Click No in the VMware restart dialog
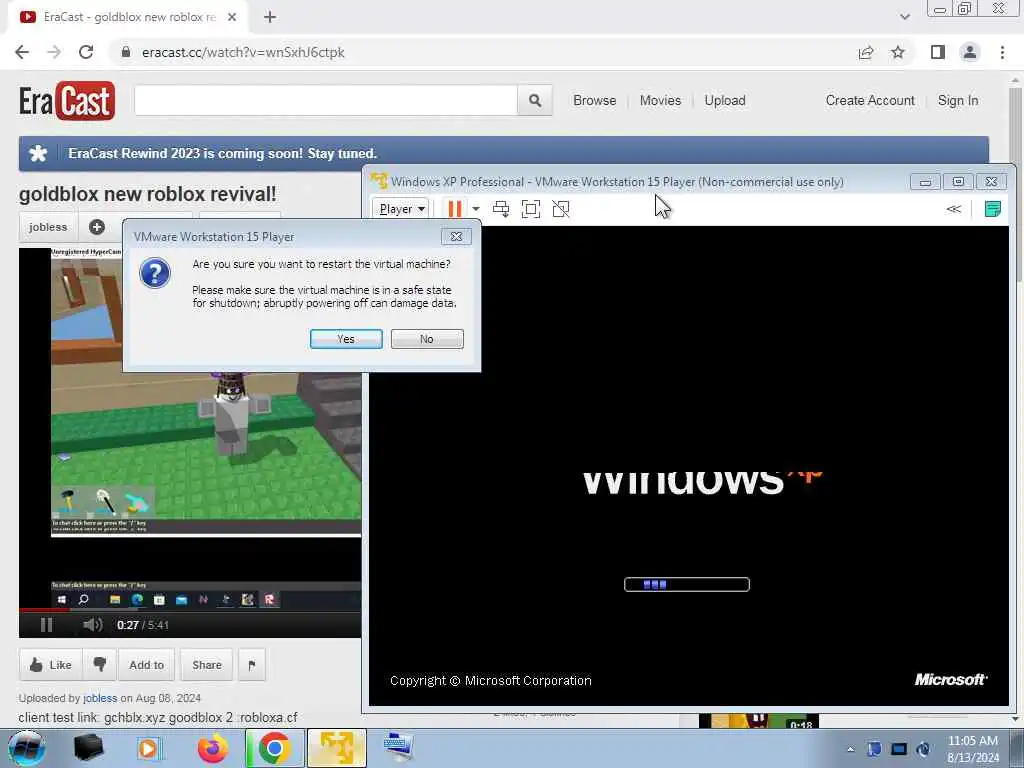Screen dimensions: 1024x768 tap(427, 339)
